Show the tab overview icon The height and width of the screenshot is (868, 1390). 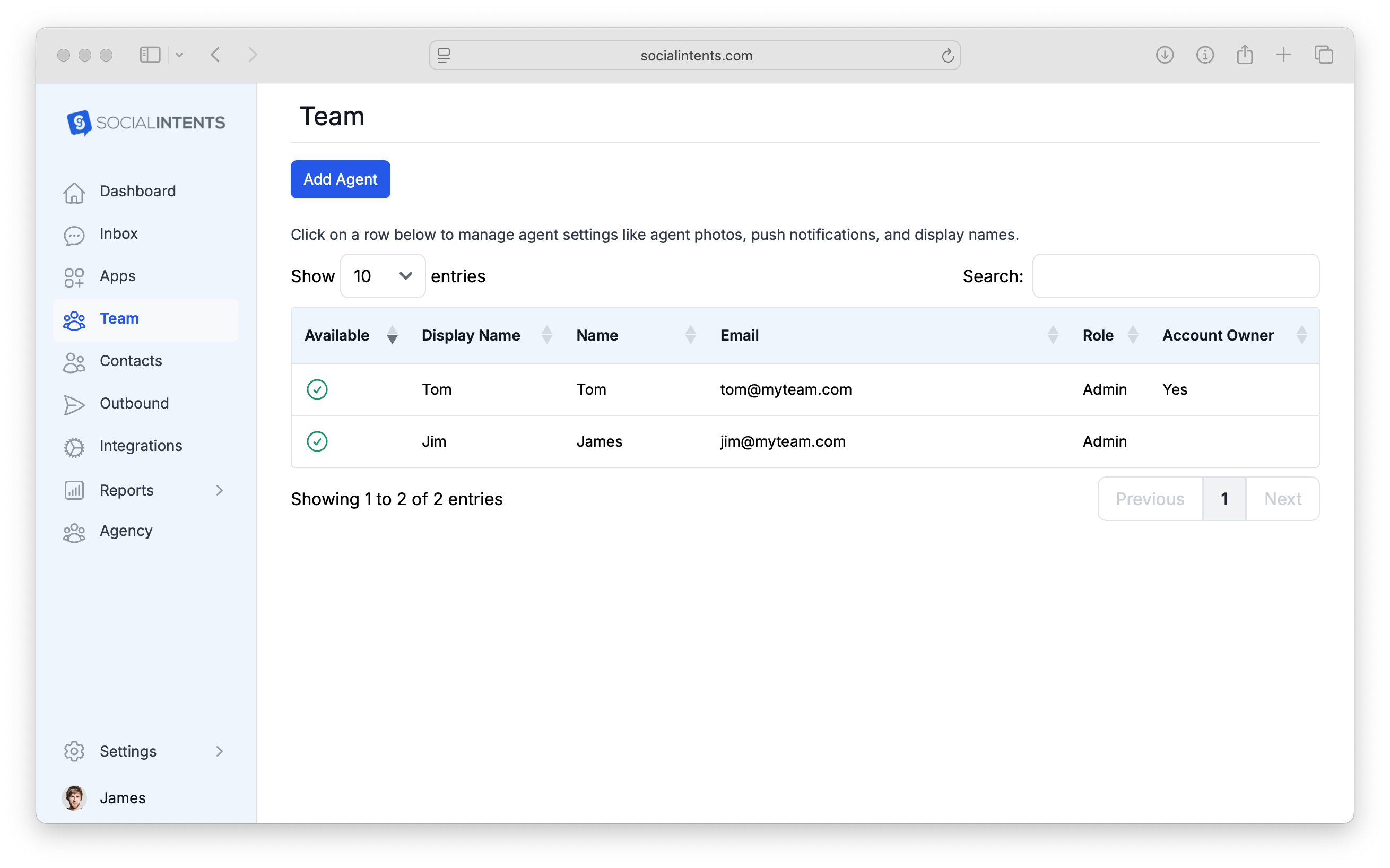point(1324,55)
